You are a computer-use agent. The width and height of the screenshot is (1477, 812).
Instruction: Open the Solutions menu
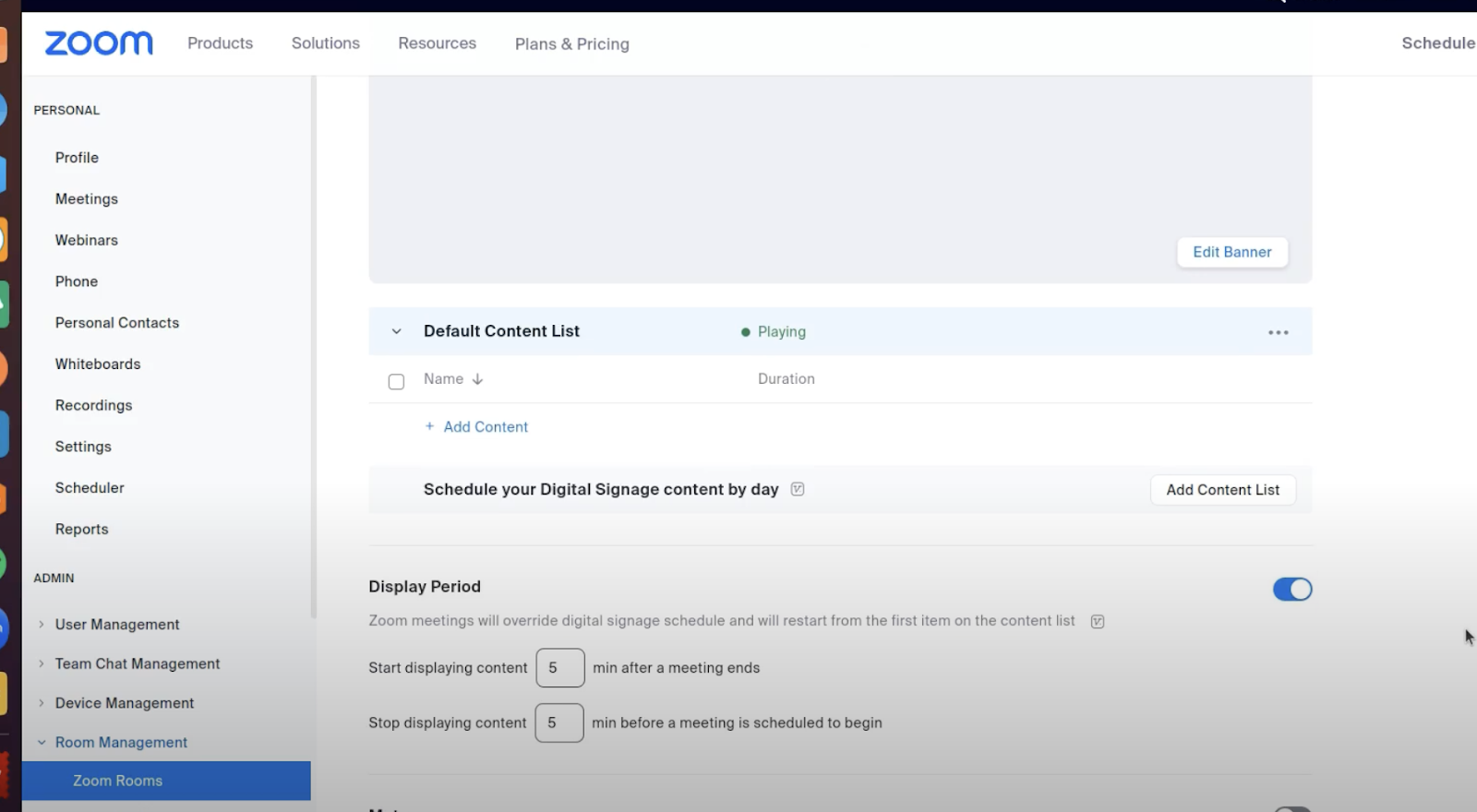click(x=326, y=43)
